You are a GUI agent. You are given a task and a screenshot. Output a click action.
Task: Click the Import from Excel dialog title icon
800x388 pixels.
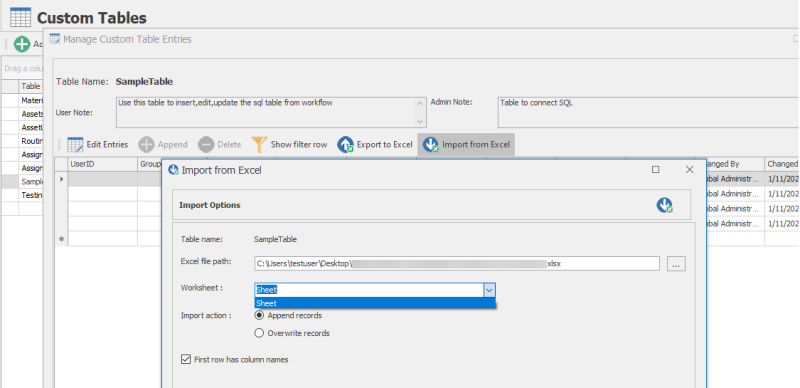coord(173,170)
